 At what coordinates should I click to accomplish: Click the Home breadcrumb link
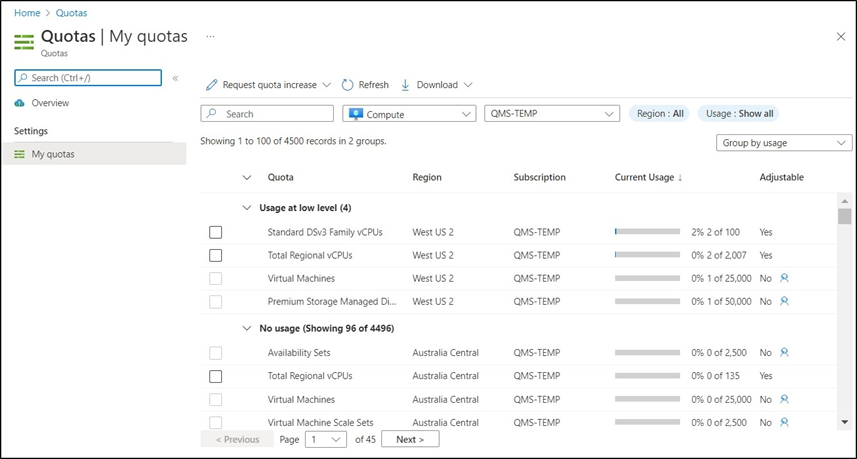[x=27, y=13]
